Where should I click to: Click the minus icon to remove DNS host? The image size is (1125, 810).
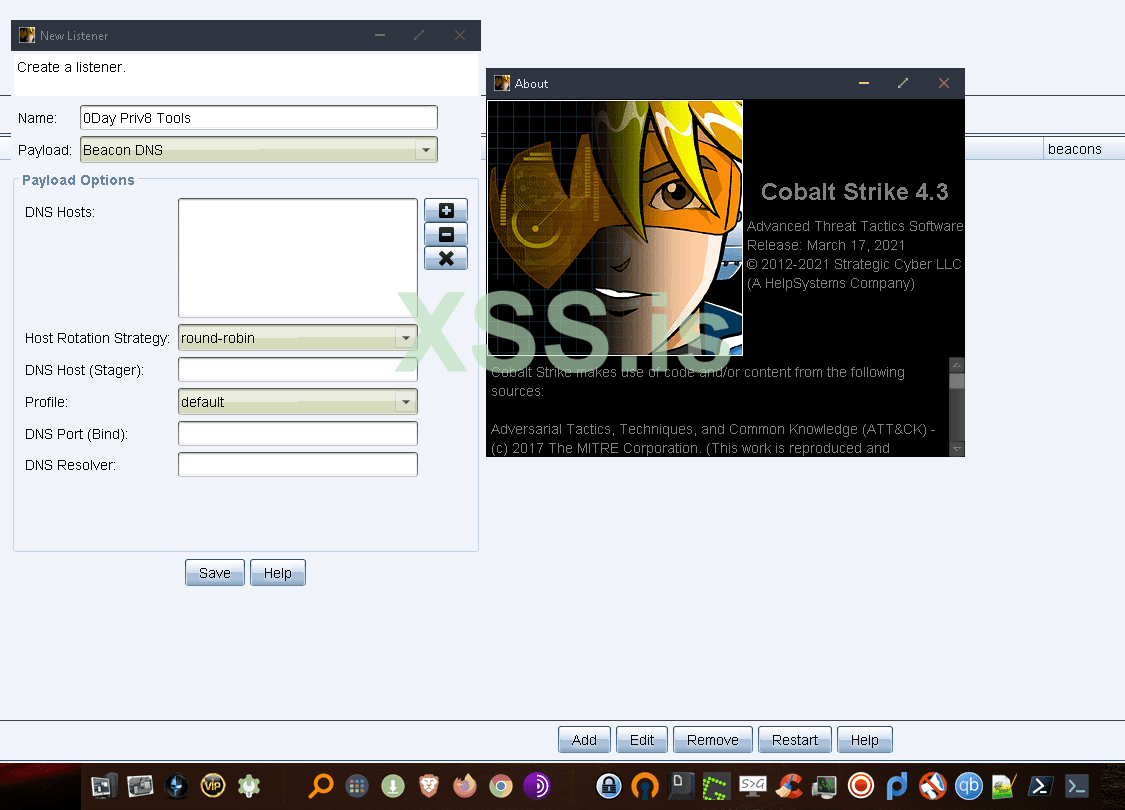[446, 234]
